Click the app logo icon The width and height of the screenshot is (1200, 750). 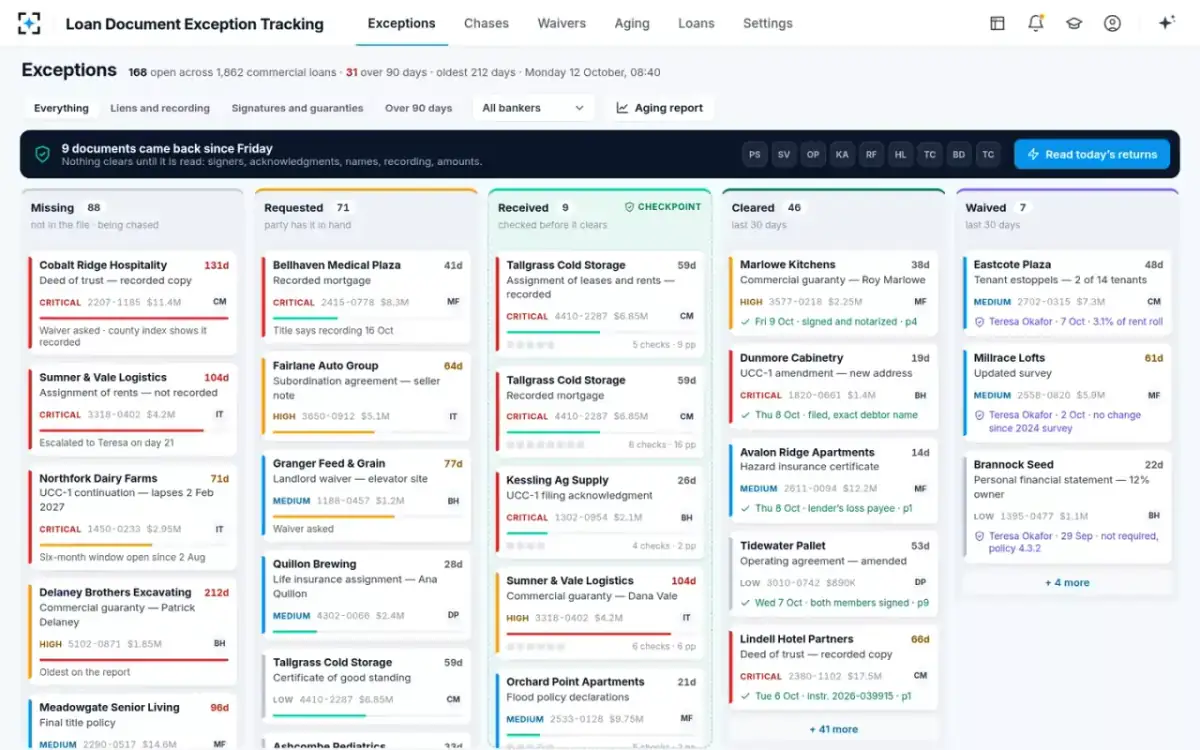(x=30, y=23)
